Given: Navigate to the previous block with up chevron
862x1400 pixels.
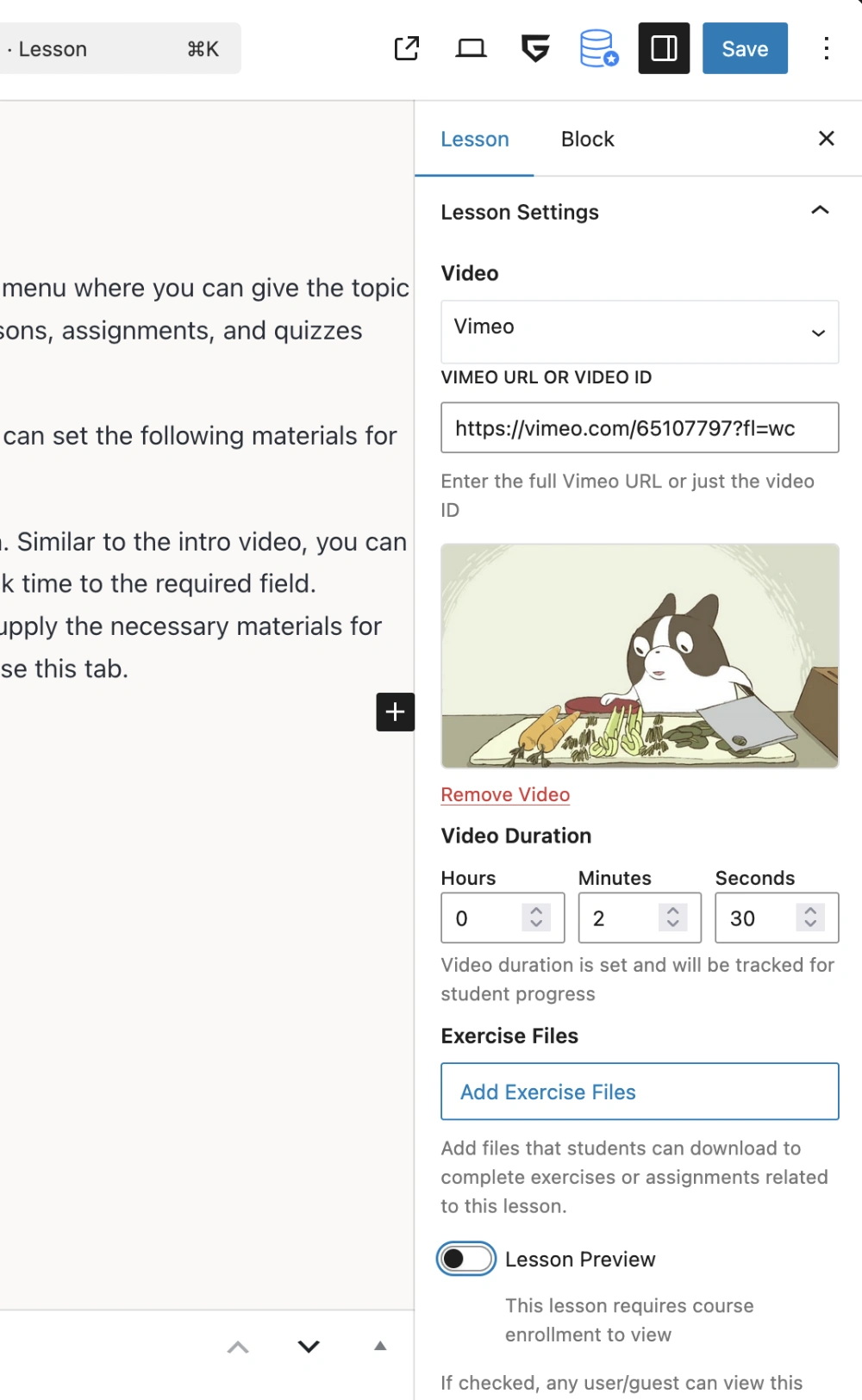Looking at the screenshot, I should tap(238, 1347).
